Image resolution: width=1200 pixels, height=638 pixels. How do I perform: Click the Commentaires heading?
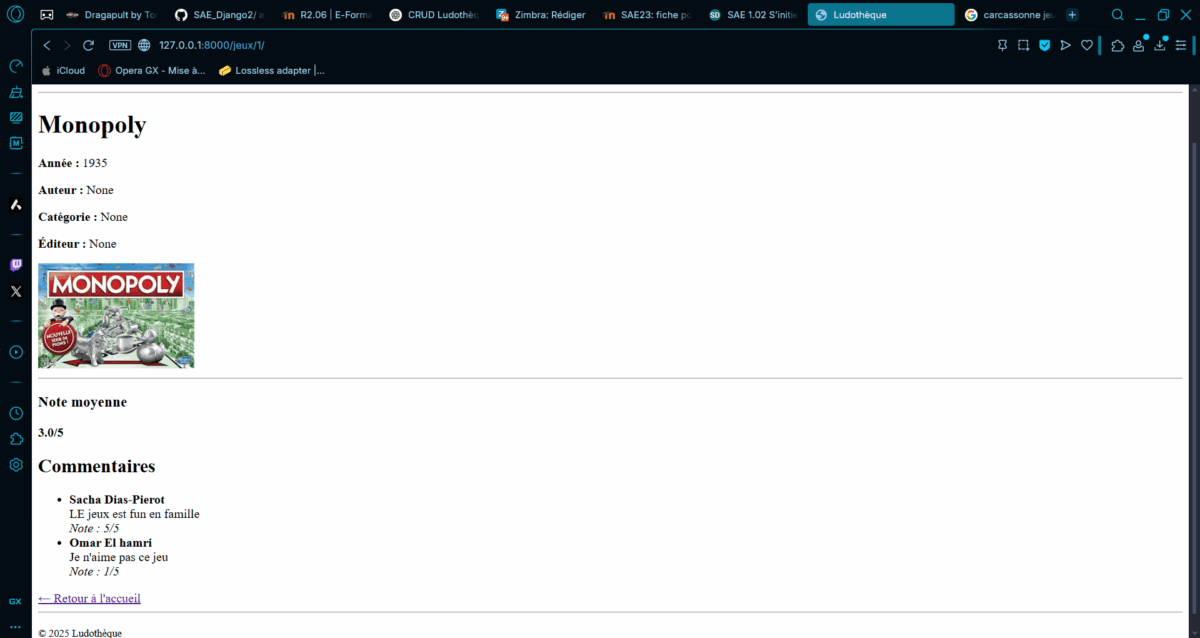96,466
